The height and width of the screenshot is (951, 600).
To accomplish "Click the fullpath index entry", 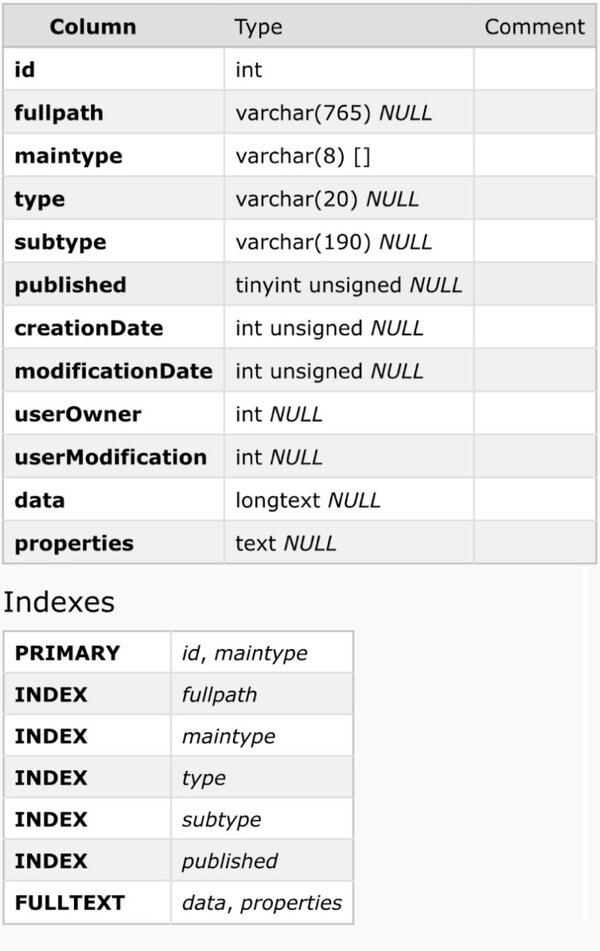I will click(219, 695).
